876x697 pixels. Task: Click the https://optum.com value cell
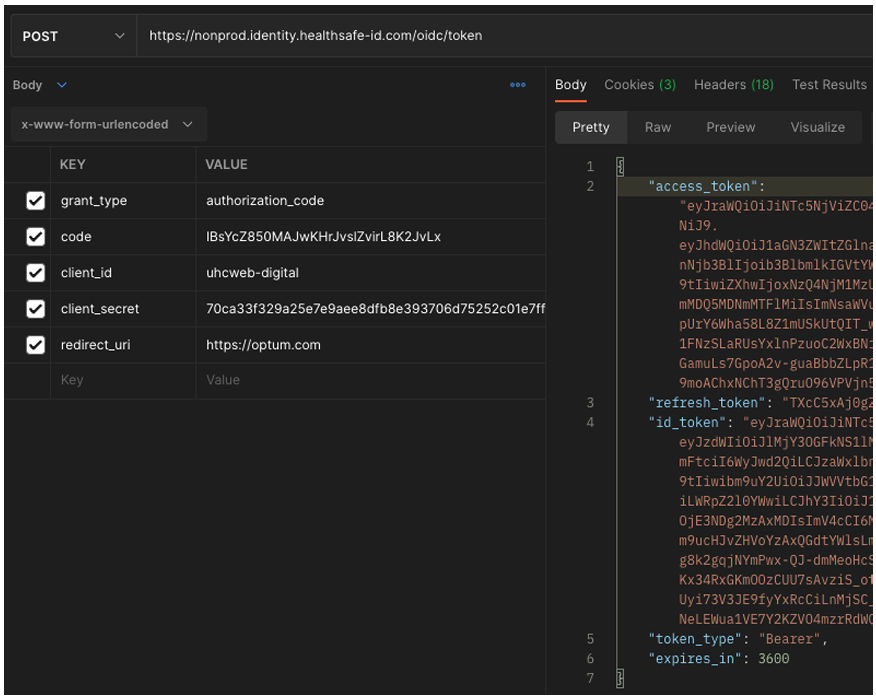coord(370,345)
